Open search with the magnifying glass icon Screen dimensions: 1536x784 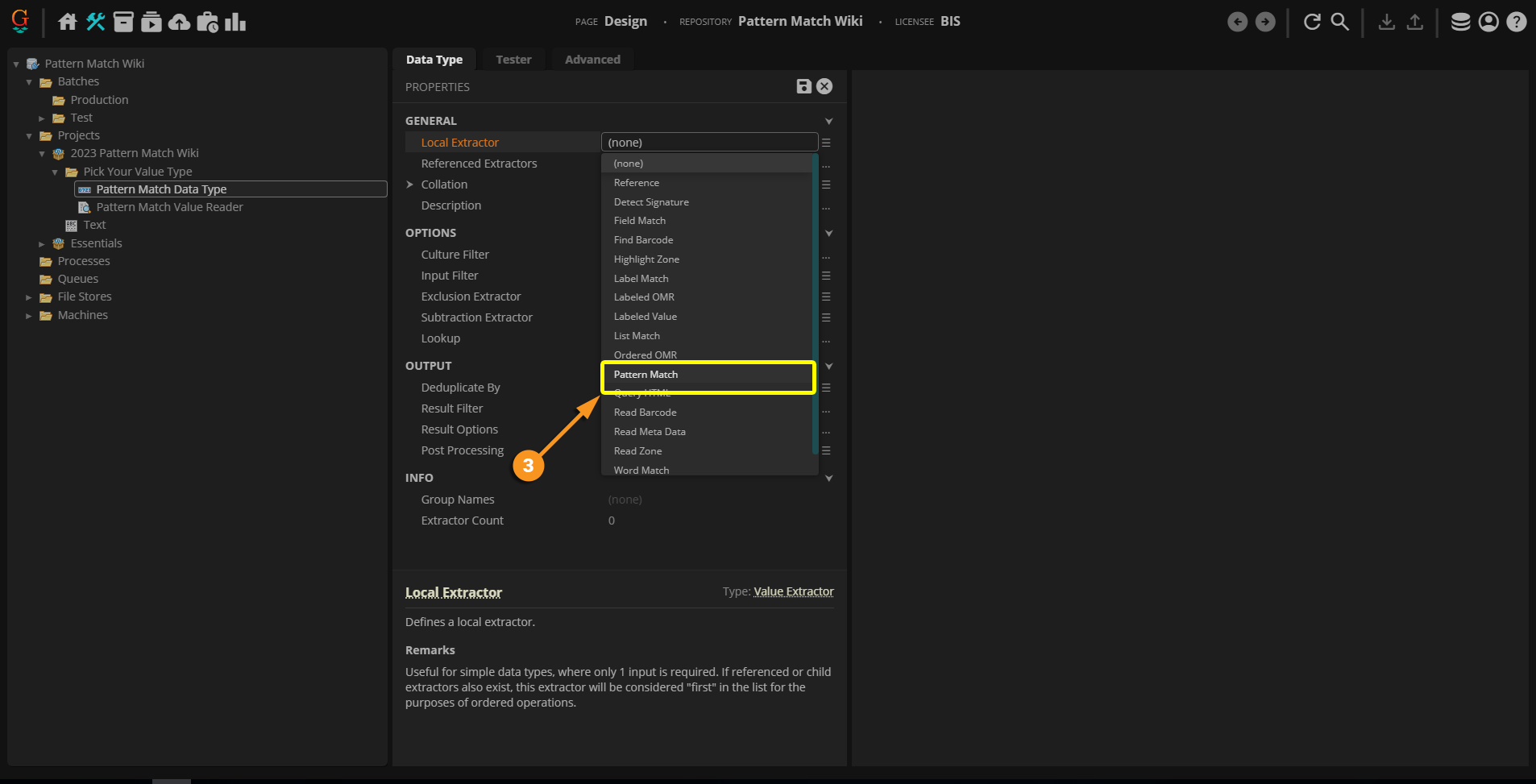[1339, 22]
